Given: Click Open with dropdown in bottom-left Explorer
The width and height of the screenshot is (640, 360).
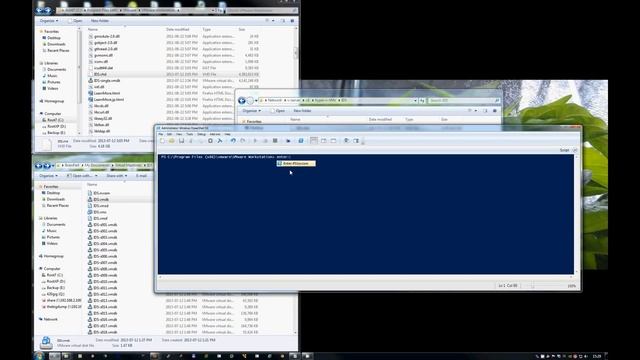Looking at the screenshot, I should 82,176.
